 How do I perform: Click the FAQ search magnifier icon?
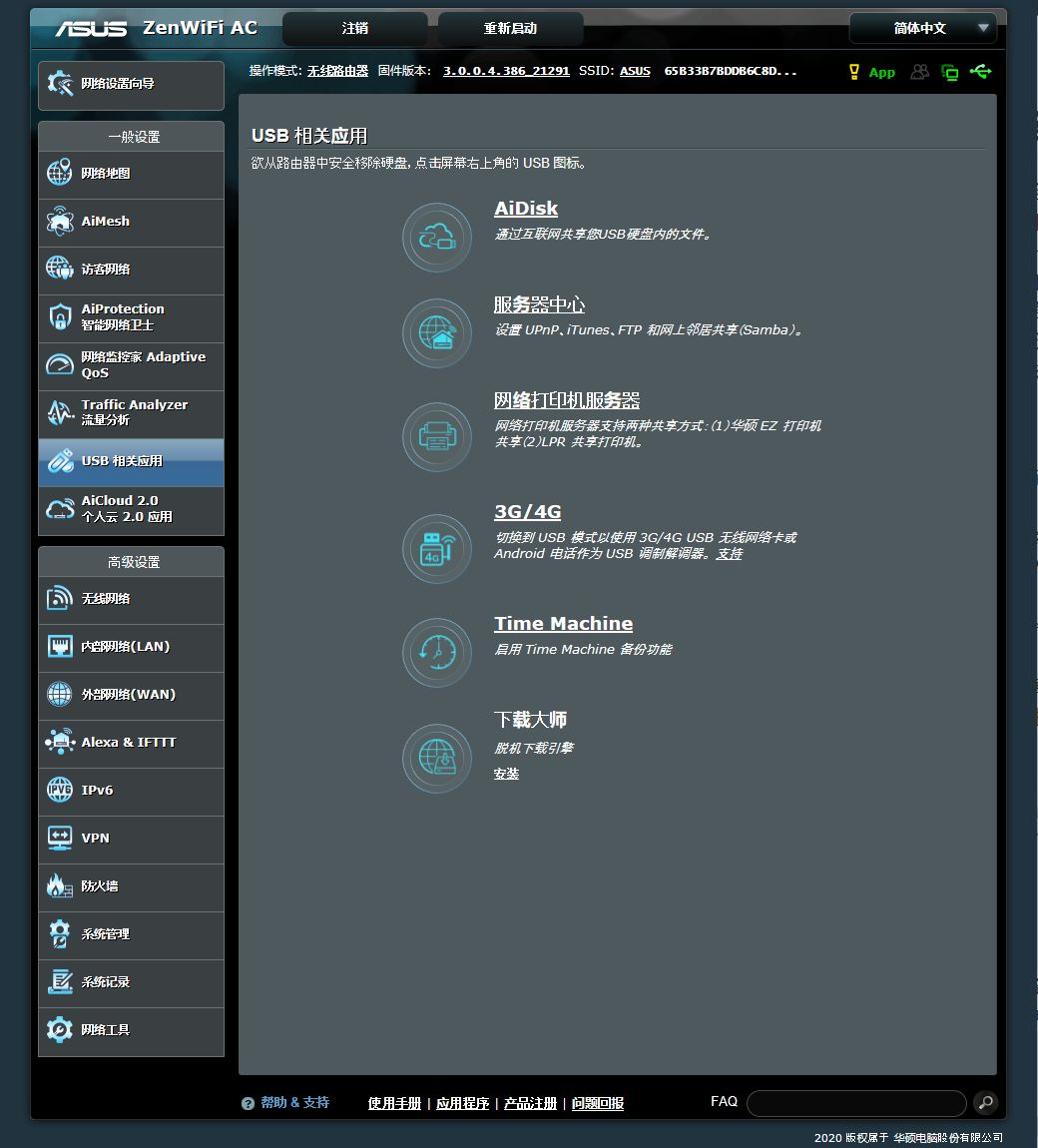(986, 1102)
